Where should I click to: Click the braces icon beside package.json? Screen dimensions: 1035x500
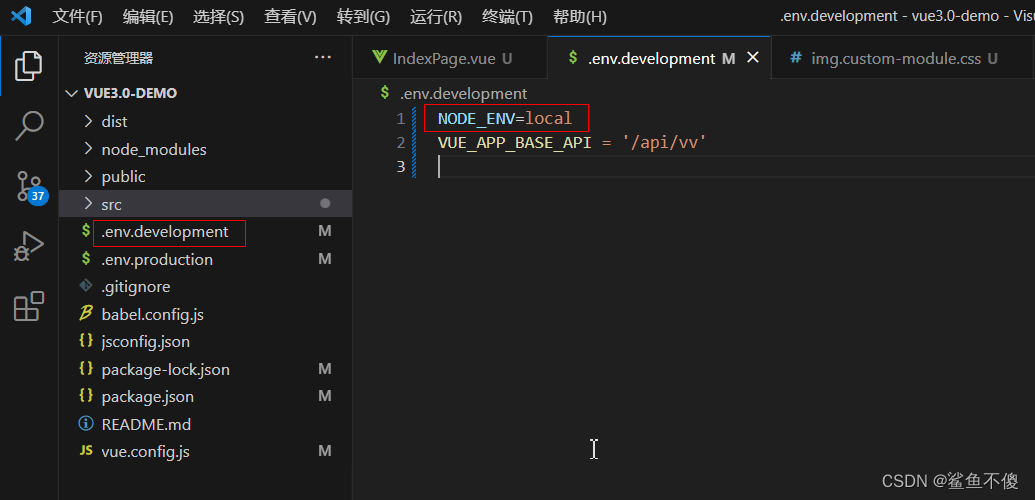[x=86, y=396]
